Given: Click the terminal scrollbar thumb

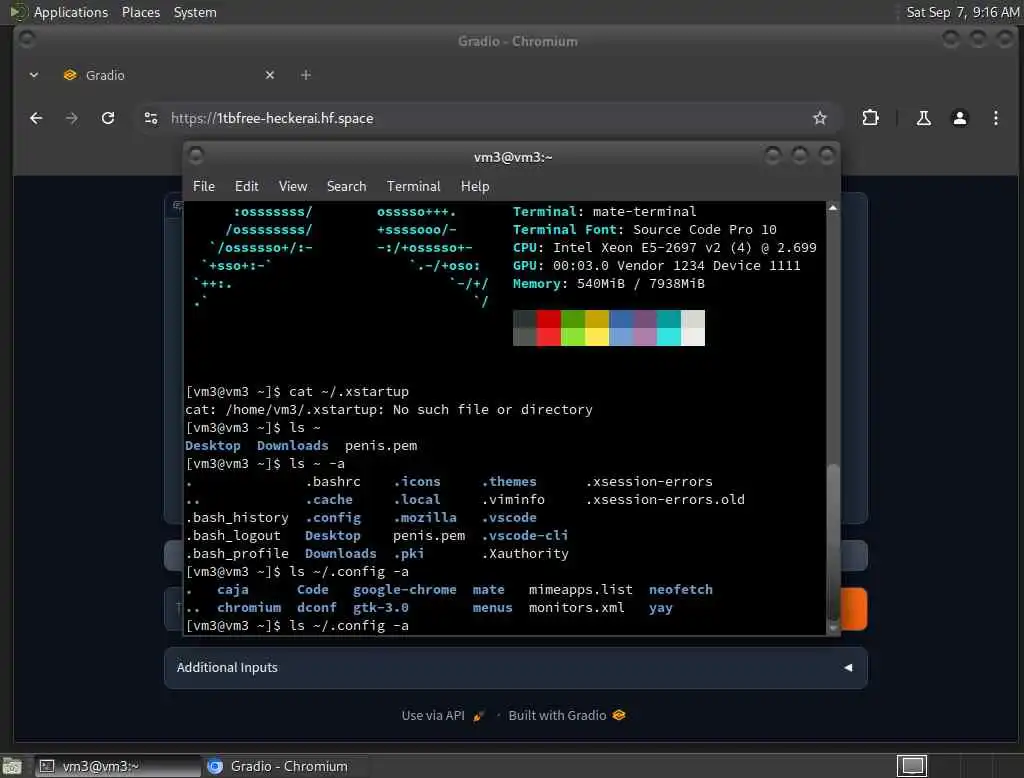Looking at the screenshot, I should (833, 542).
